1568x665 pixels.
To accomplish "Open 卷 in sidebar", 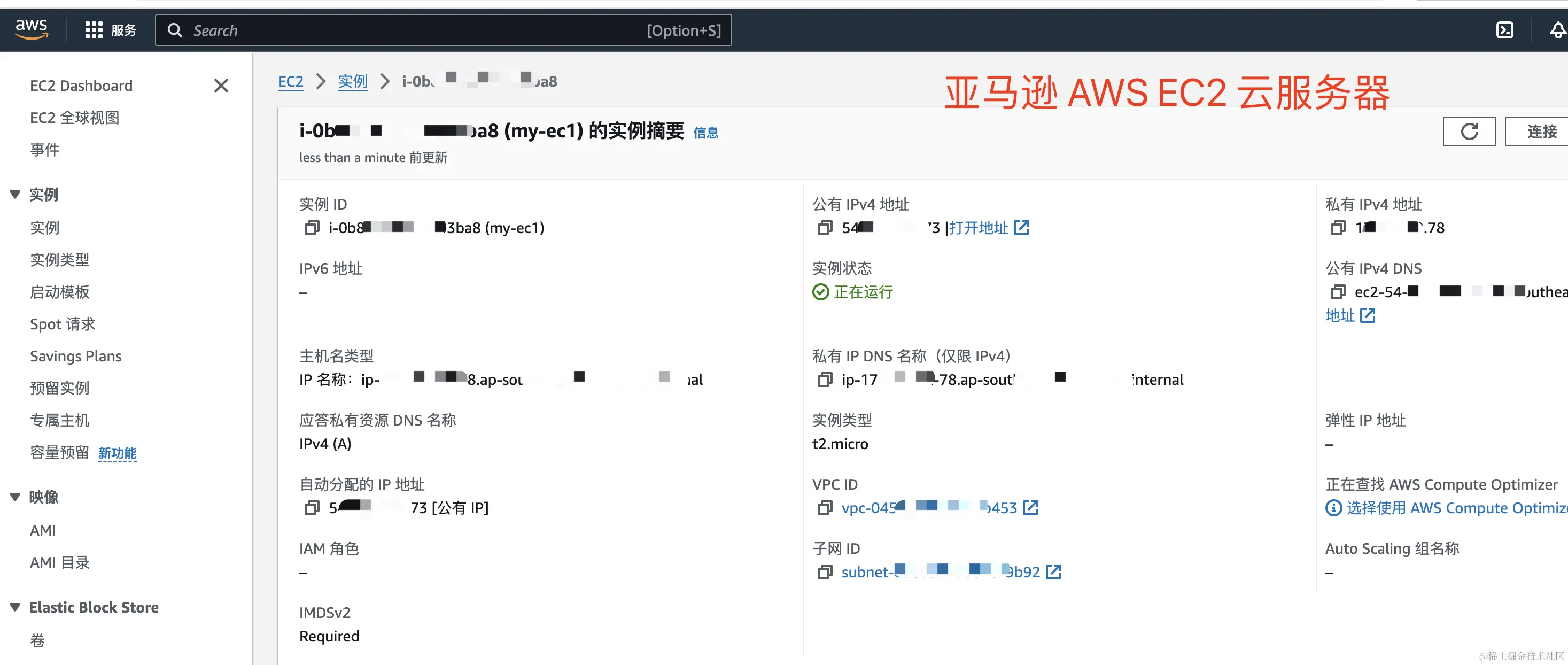I will 37,640.
